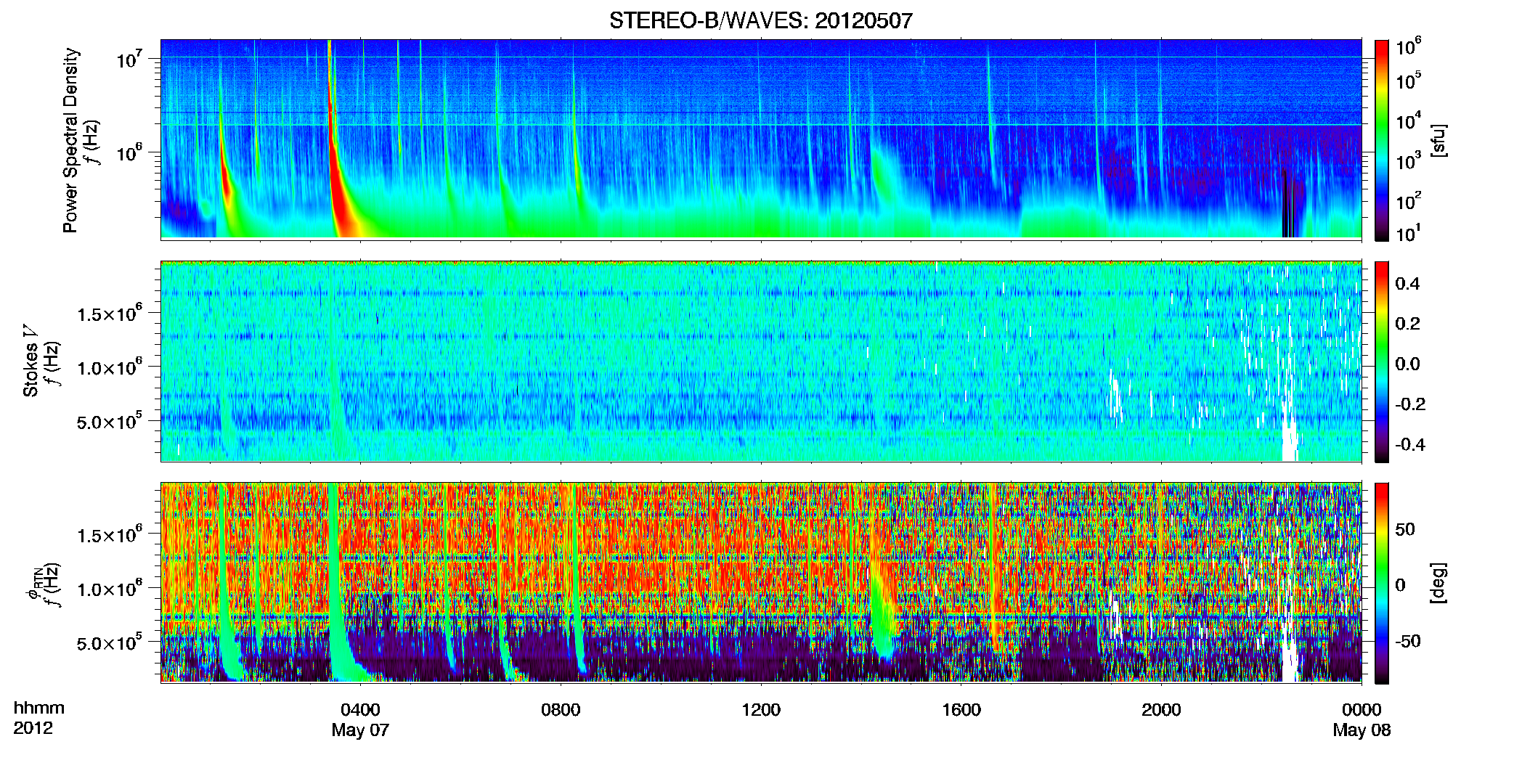Click the [sfu] unit label
This screenshot has width=1522, height=784.
click(1440, 140)
